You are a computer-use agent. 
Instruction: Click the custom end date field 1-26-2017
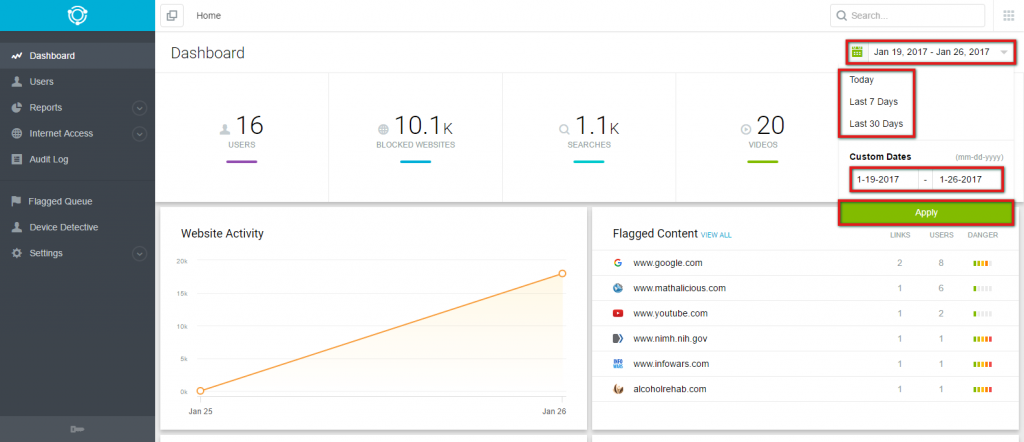(967, 180)
